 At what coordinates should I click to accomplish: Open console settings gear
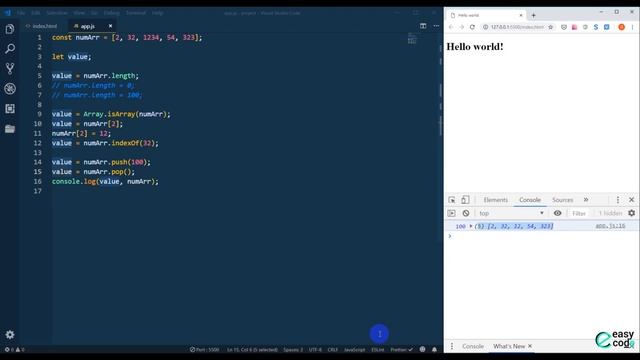click(631, 213)
